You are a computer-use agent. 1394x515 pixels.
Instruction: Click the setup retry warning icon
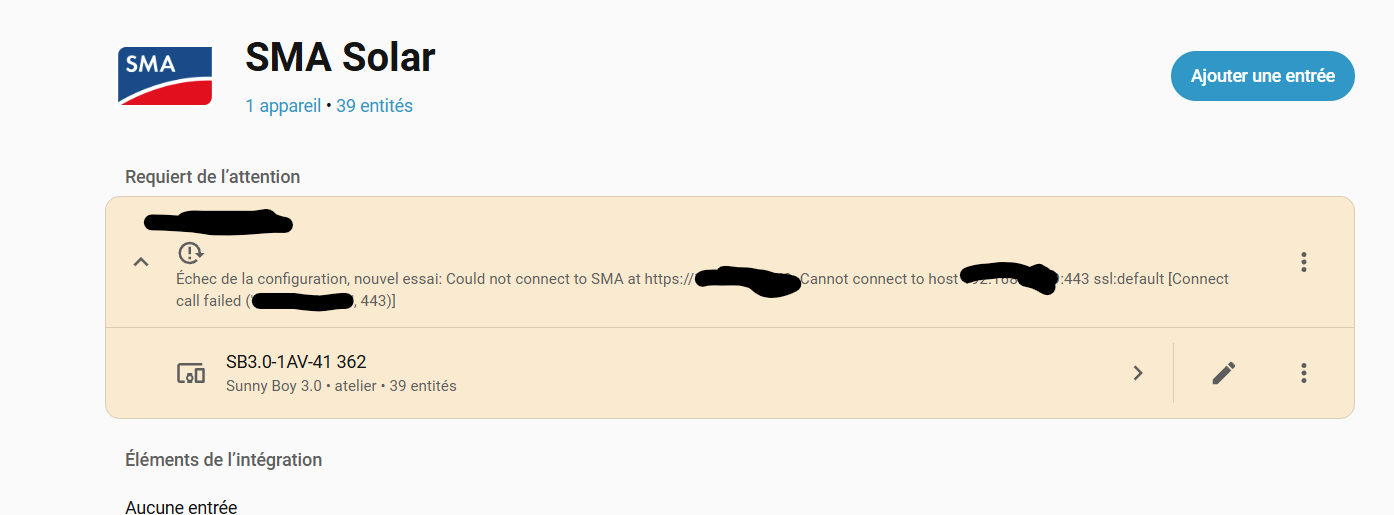(190, 253)
